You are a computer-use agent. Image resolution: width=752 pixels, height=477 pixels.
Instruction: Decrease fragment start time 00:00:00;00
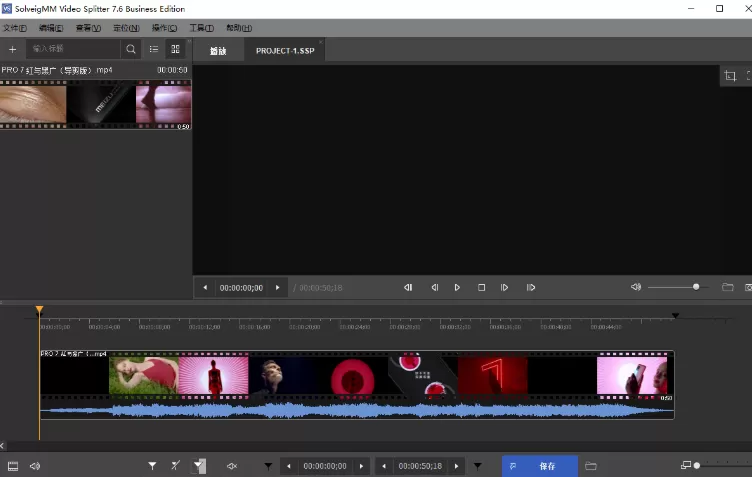[289, 466]
